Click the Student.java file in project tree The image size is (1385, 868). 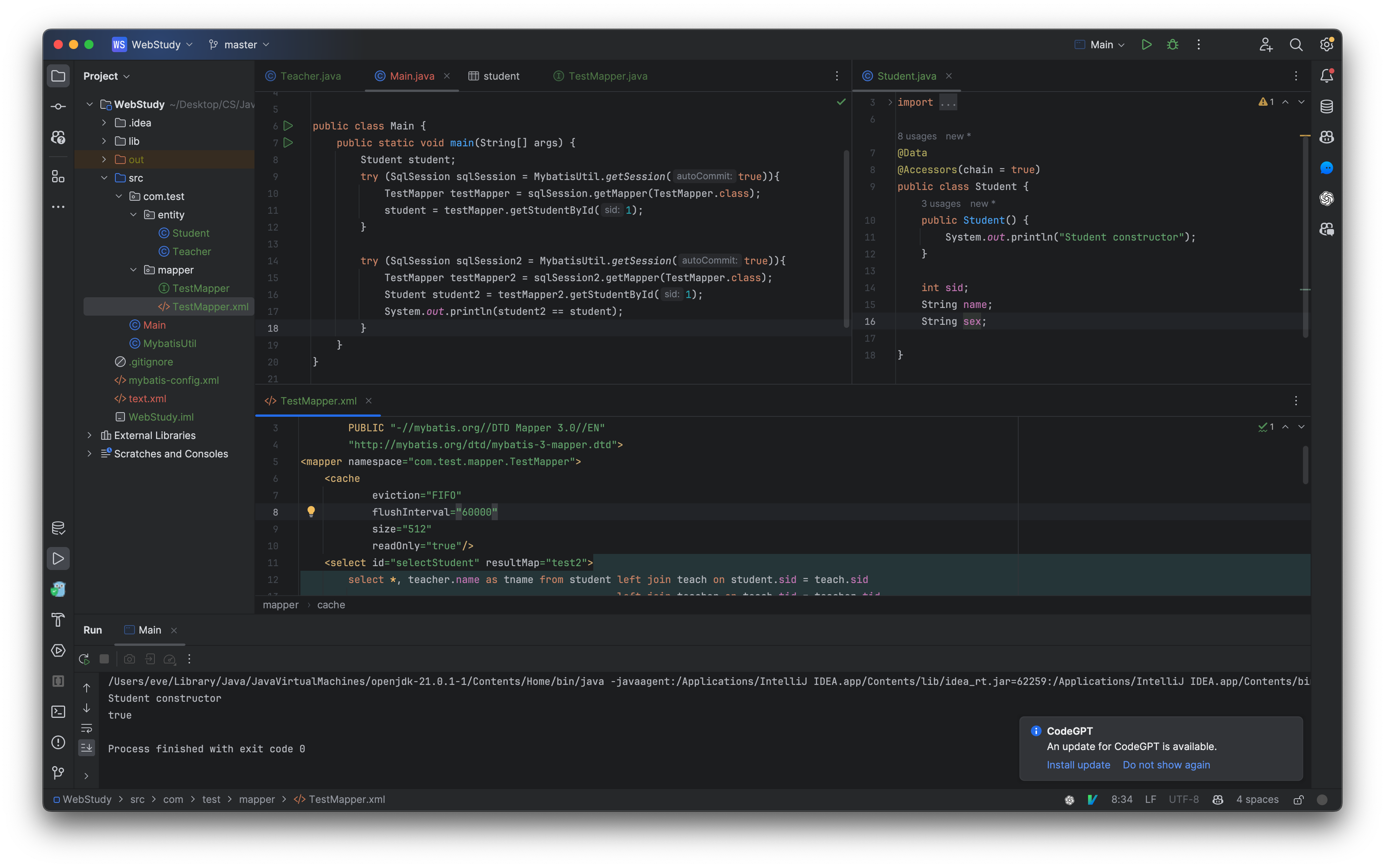pos(190,232)
